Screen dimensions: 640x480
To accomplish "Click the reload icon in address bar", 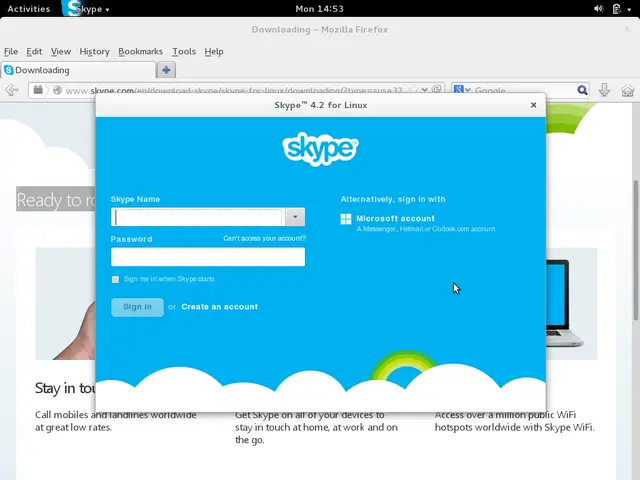I will [437, 89].
